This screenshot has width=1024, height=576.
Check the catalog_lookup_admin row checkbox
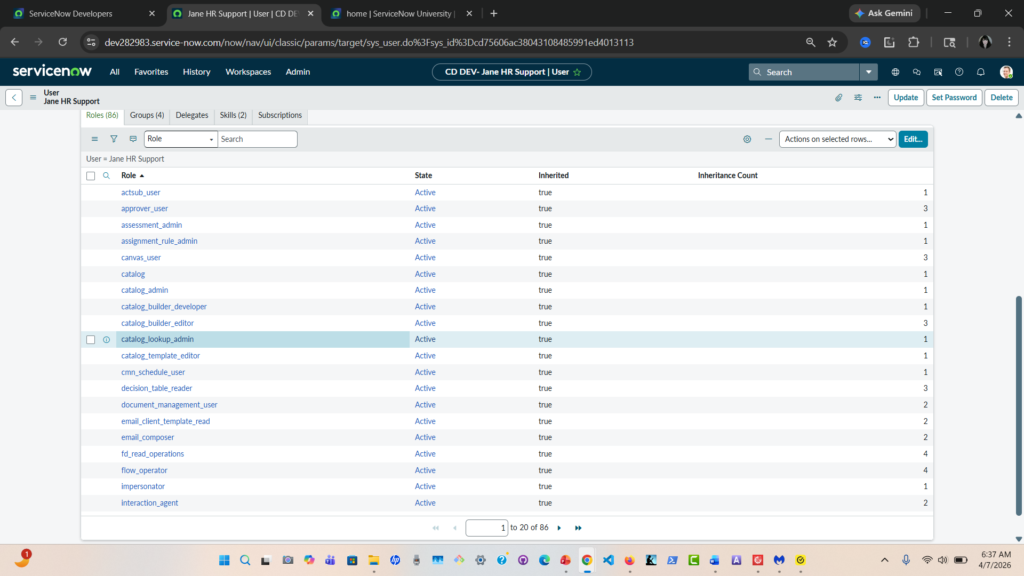[91, 340]
